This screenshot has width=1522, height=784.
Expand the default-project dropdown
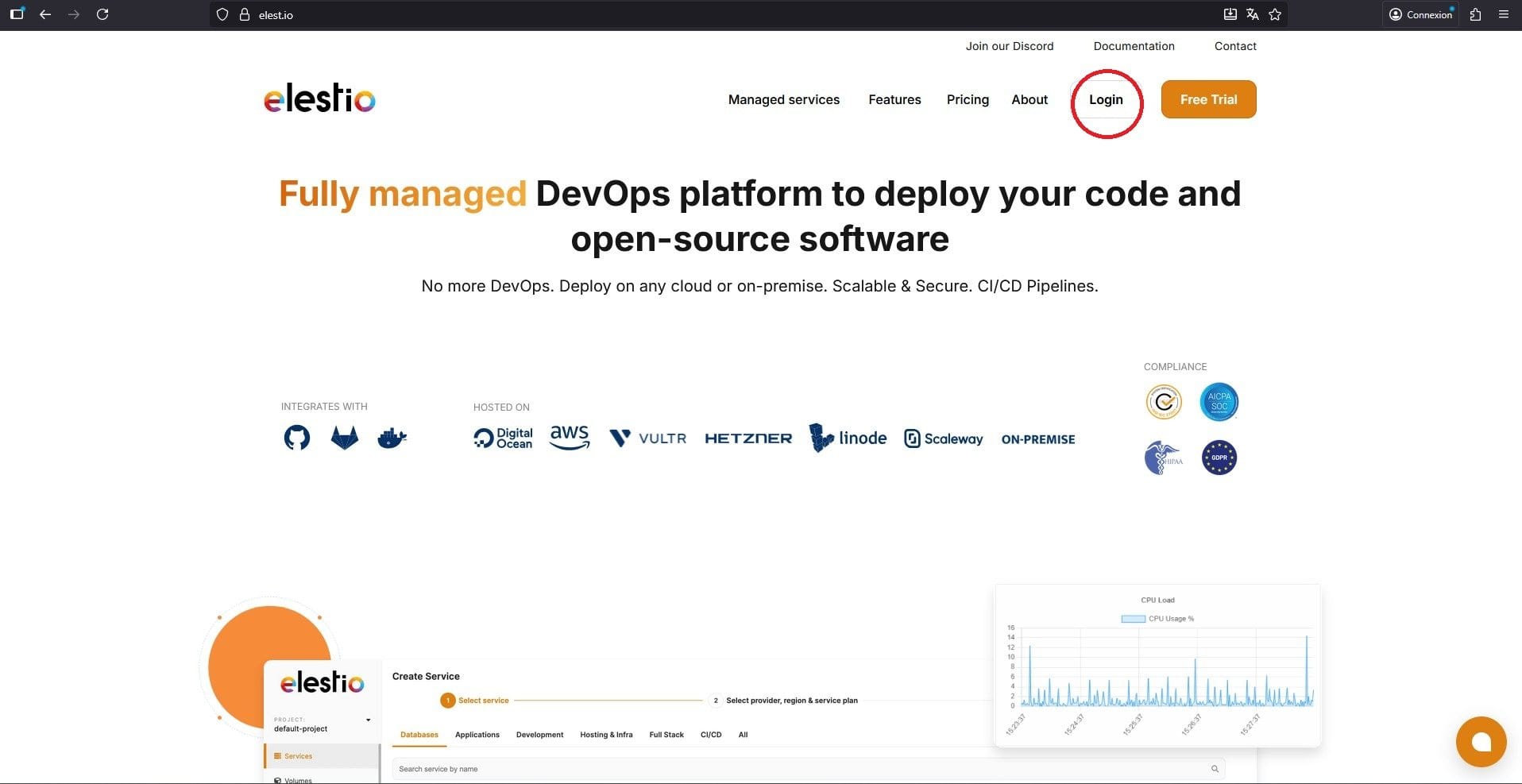(368, 720)
